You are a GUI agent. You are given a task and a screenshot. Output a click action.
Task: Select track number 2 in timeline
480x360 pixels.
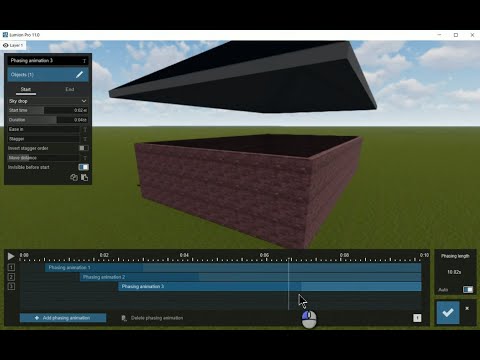[x=11, y=277]
